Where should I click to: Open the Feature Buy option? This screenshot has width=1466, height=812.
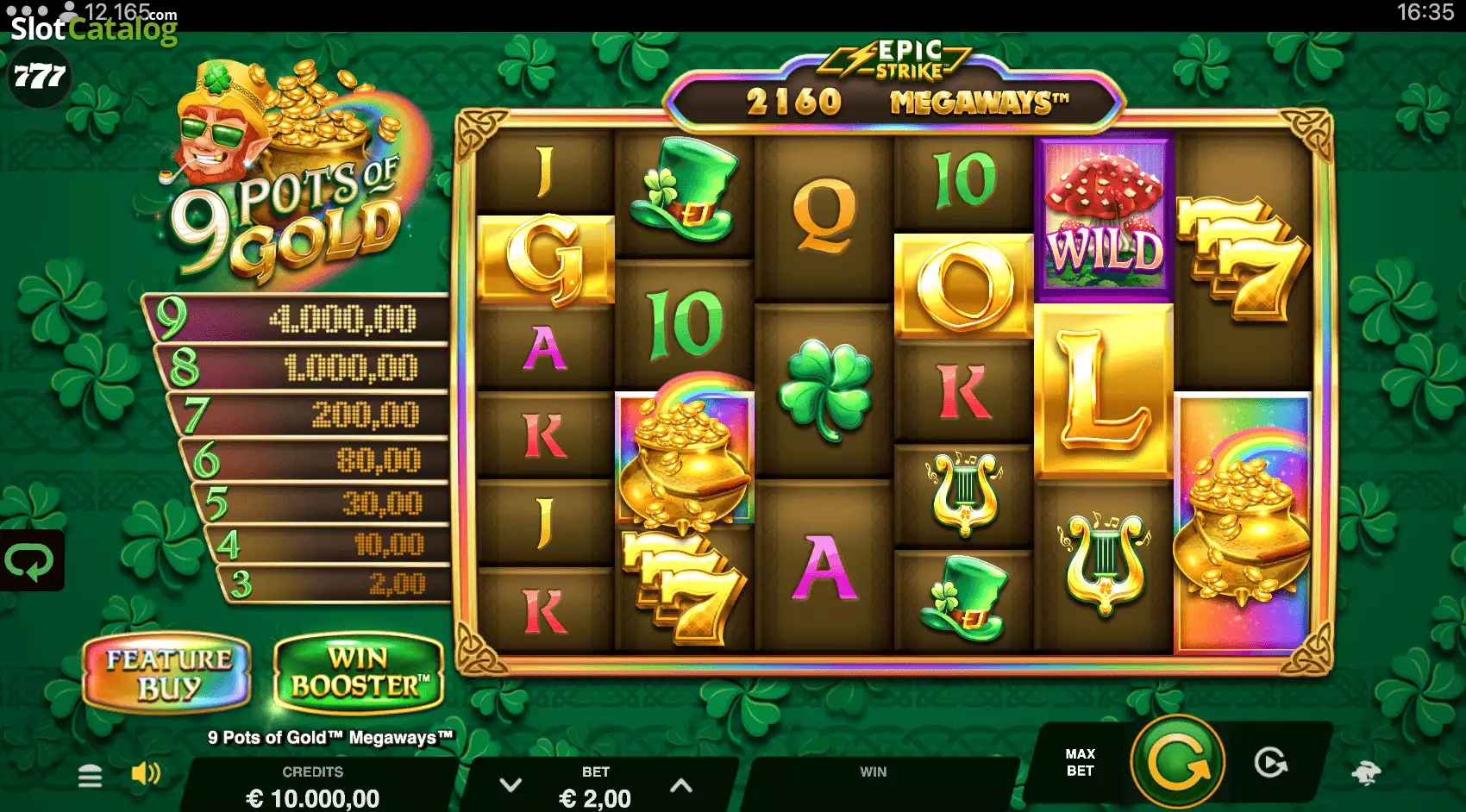click(x=167, y=673)
